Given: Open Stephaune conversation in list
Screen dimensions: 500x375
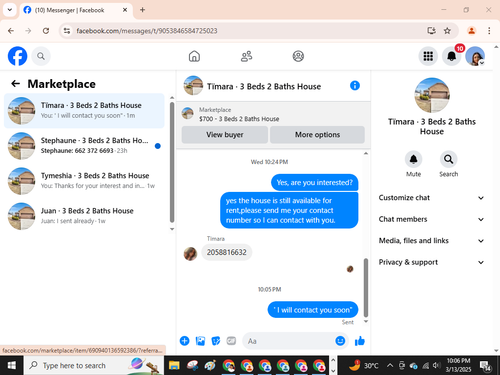Looking at the screenshot, I should coord(84,146).
